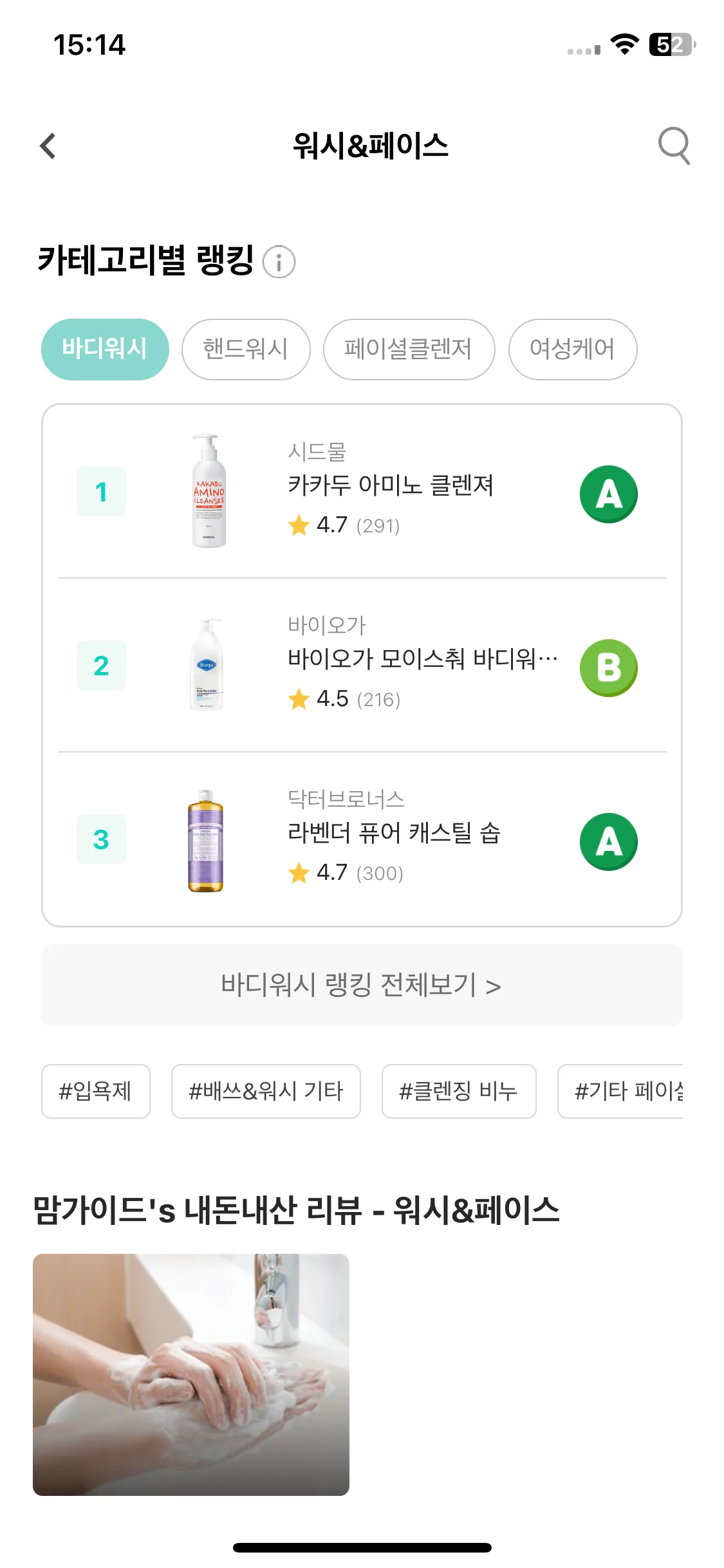The image size is (724, 1568).
Task: Open search with magnifier icon
Action: point(674,146)
